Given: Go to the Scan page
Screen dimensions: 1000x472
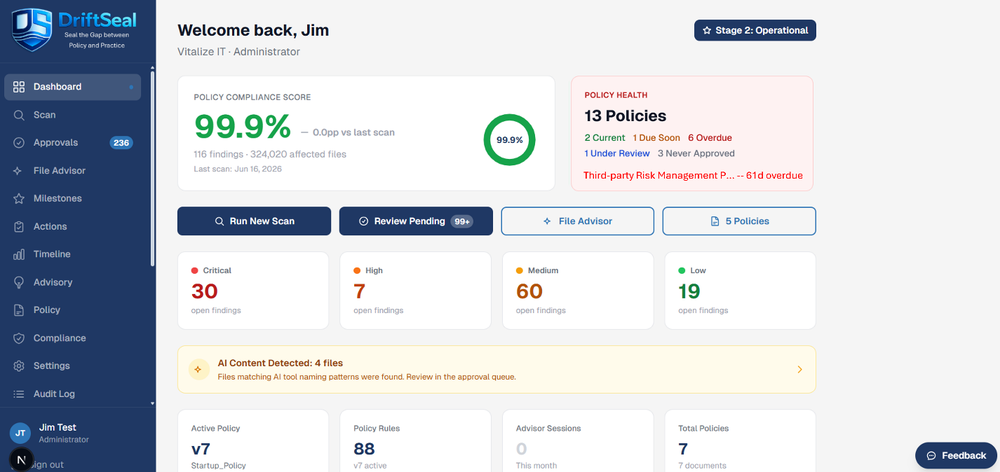Looking at the screenshot, I should [73, 115].
